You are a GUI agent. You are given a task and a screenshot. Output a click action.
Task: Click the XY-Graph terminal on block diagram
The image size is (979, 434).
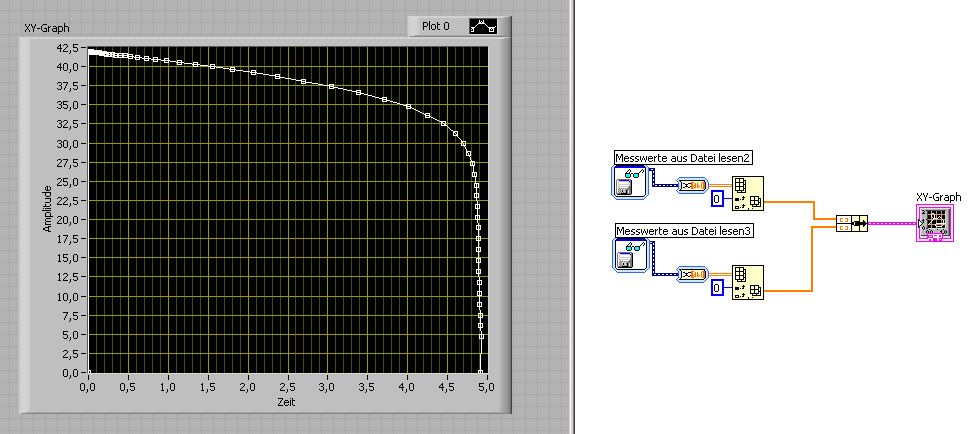pyautogui.click(x=935, y=224)
